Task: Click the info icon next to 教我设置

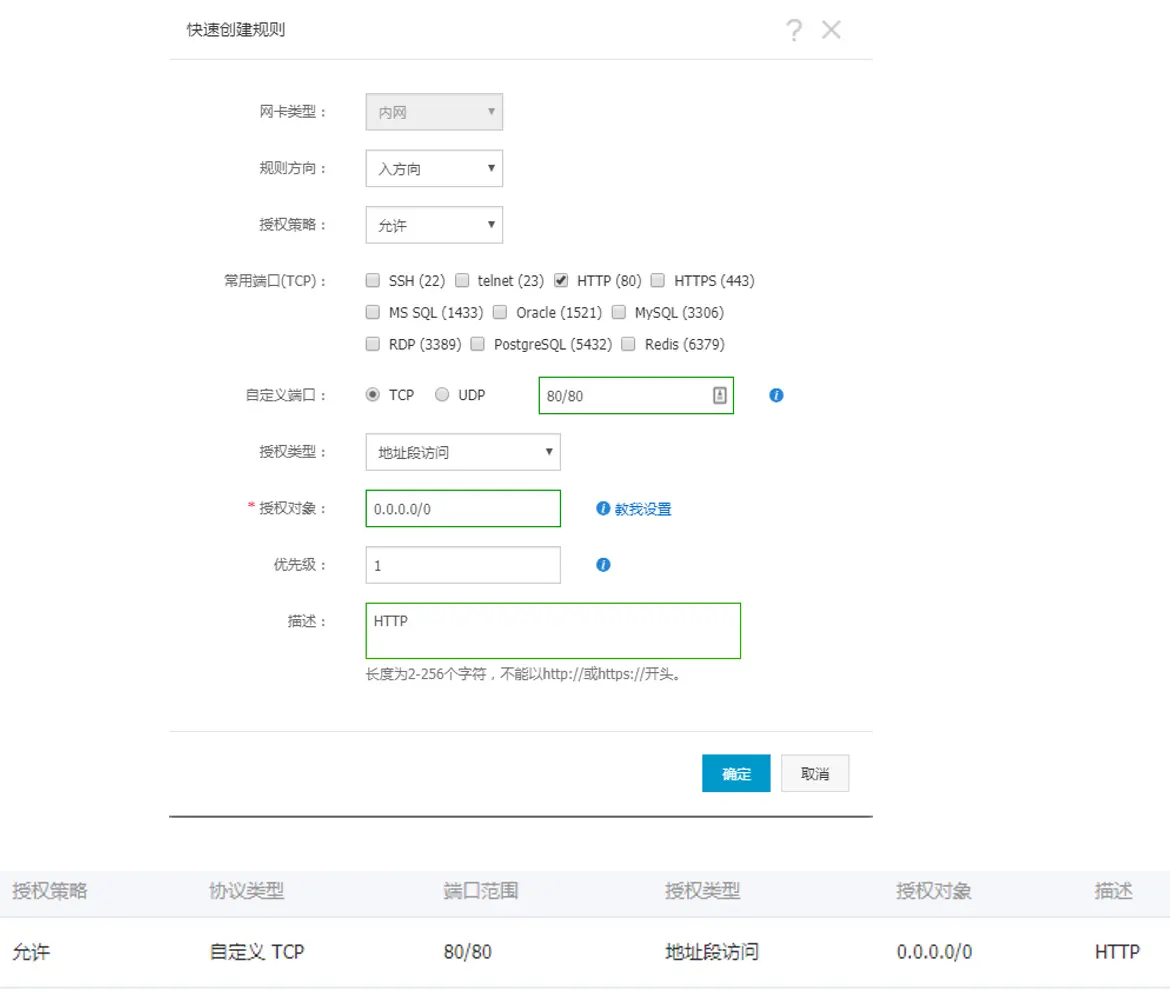Action: (602, 508)
